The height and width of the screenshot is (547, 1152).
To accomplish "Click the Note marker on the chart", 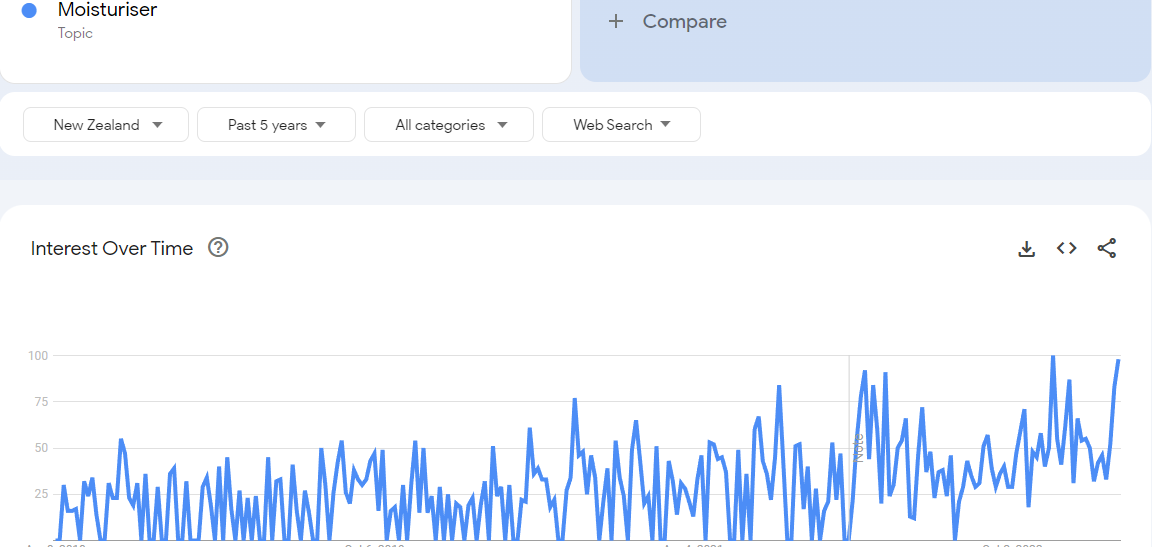I will click(x=858, y=446).
